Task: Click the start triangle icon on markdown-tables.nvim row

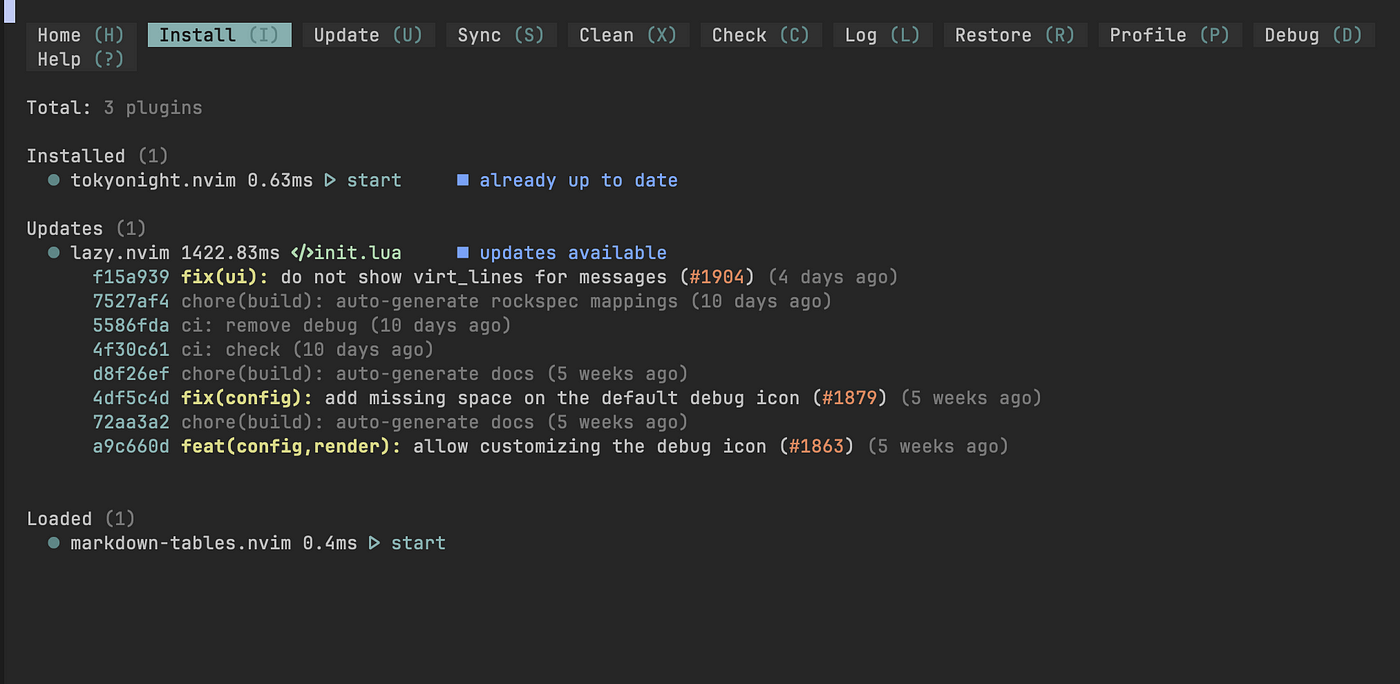Action: pyautogui.click(x=375, y=543)
